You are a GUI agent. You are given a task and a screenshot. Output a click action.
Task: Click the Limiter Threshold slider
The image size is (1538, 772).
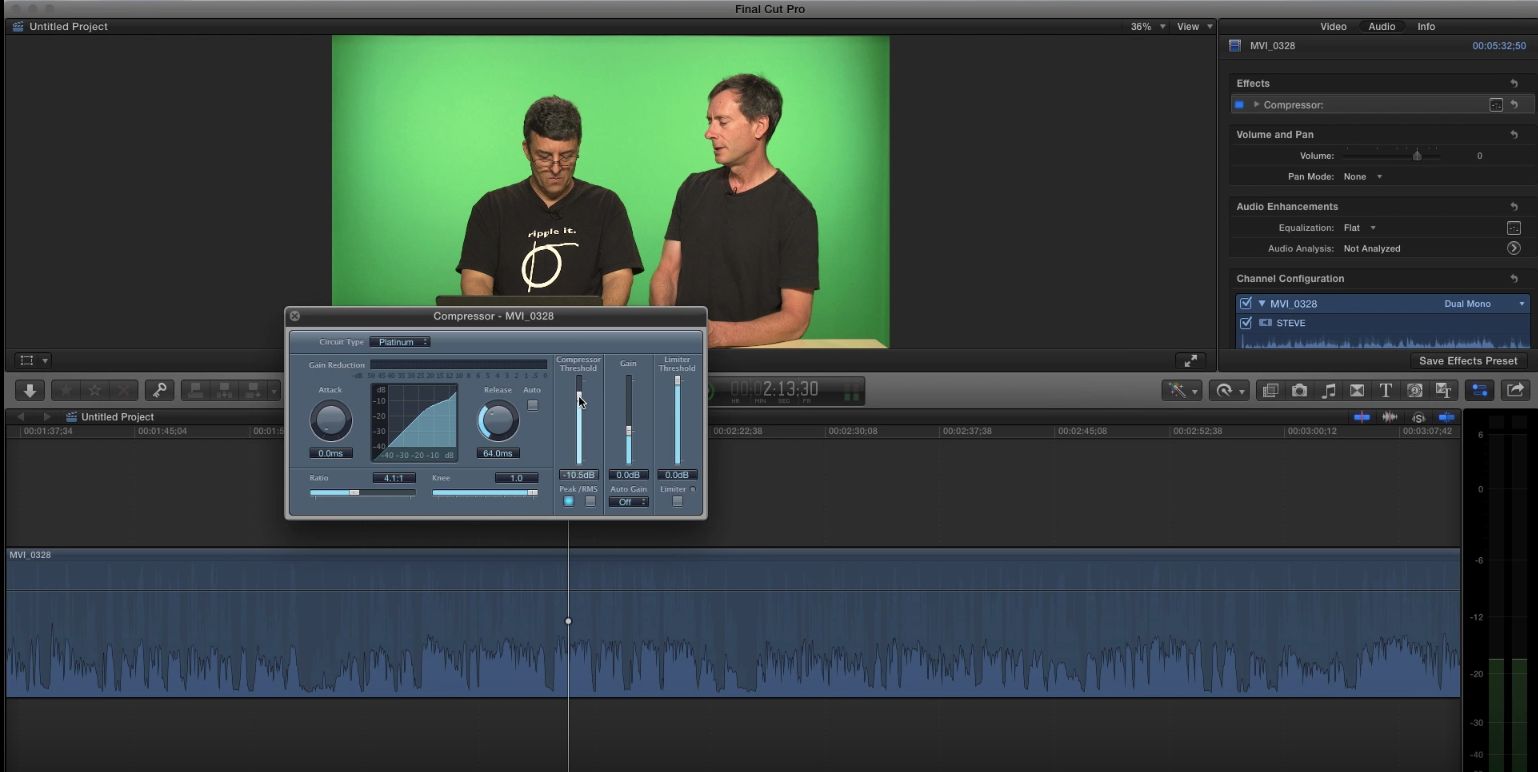677,420
